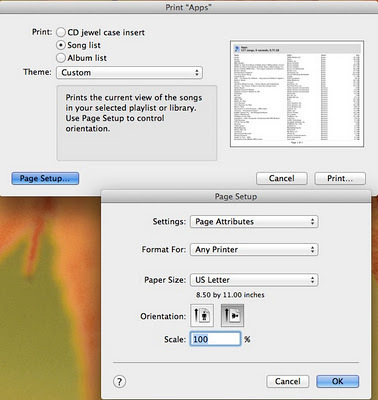Select landscape orientation icon
This screenshot has width=378, height=400.
[232, 315]
